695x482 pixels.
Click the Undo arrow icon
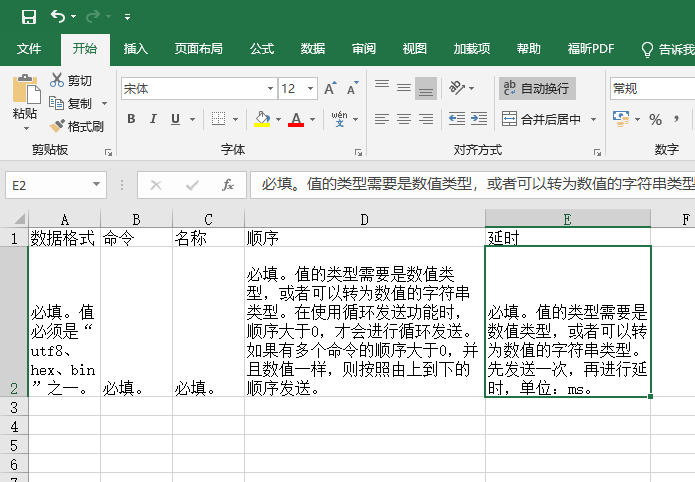tap(58, 17)
